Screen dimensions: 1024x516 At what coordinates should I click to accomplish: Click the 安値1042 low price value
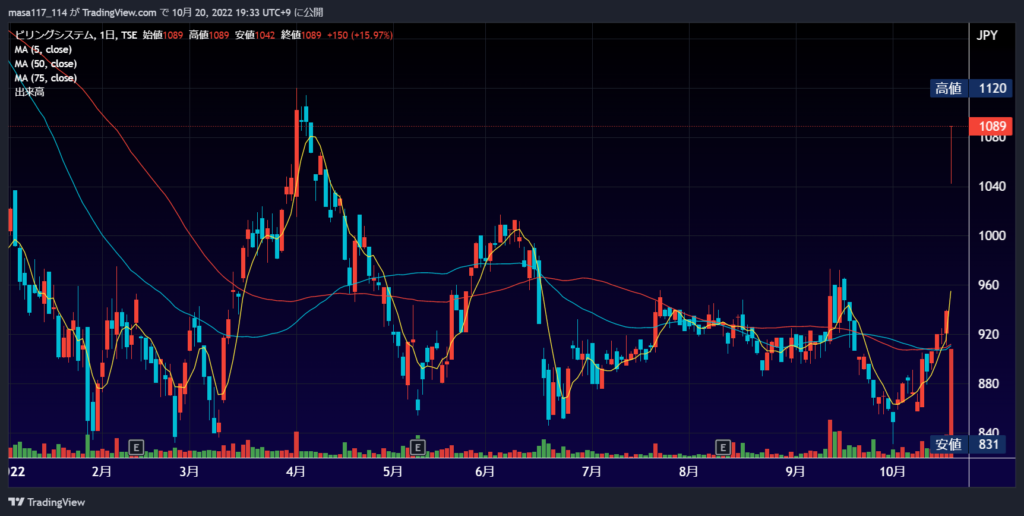(x=255, y=35)
